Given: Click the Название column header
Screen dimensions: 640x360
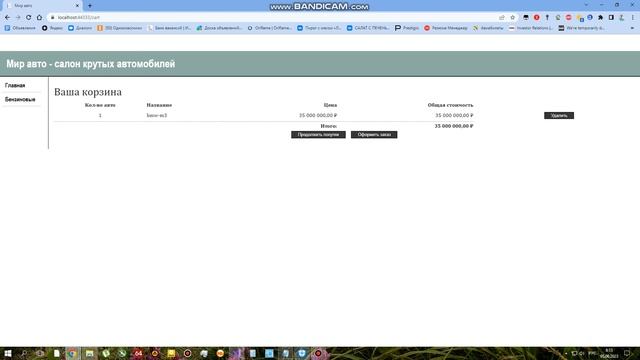Looking at the screenshot, I should 159,105.
